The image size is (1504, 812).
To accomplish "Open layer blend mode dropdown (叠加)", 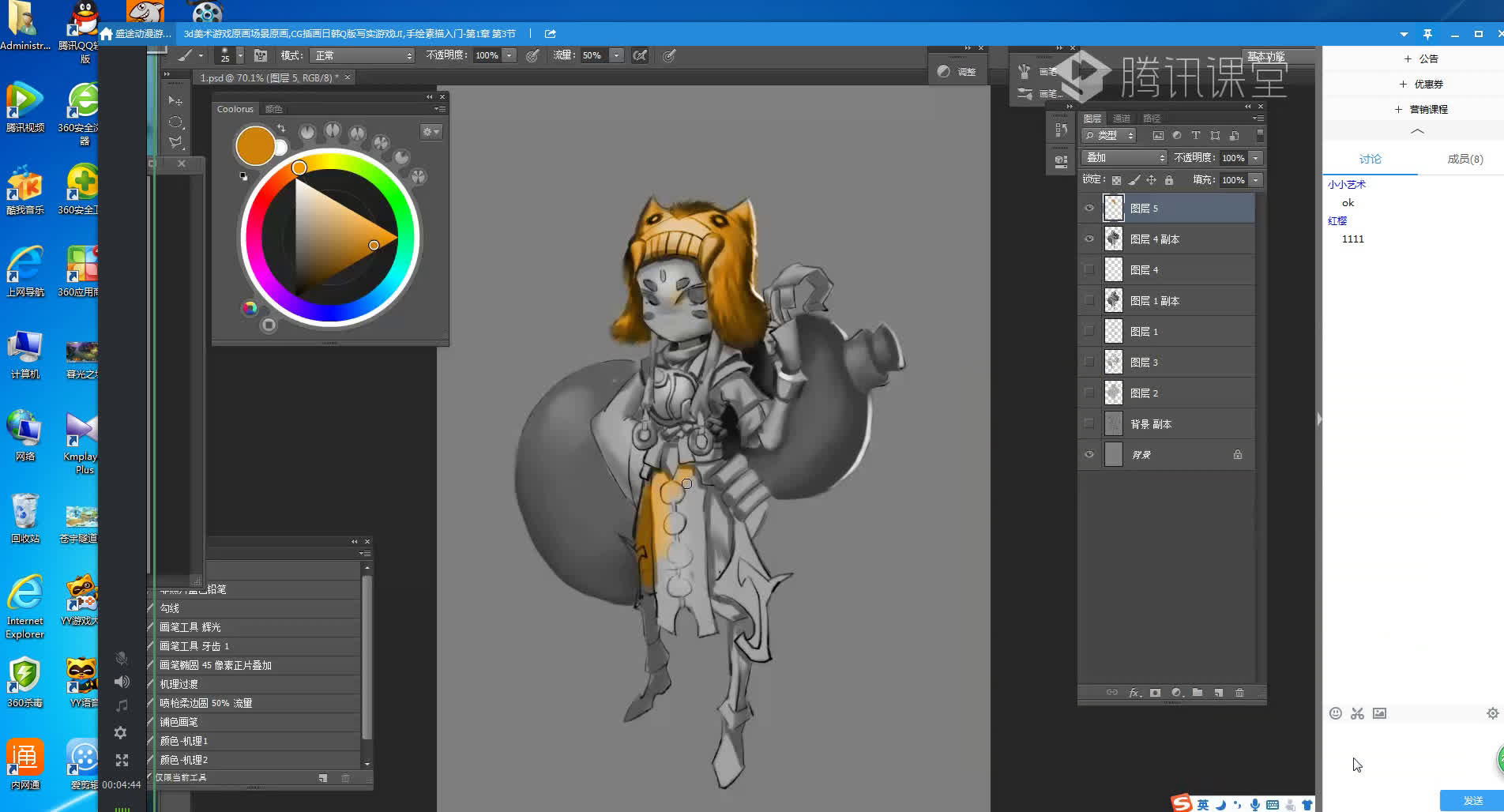I will coord(1124,158).
